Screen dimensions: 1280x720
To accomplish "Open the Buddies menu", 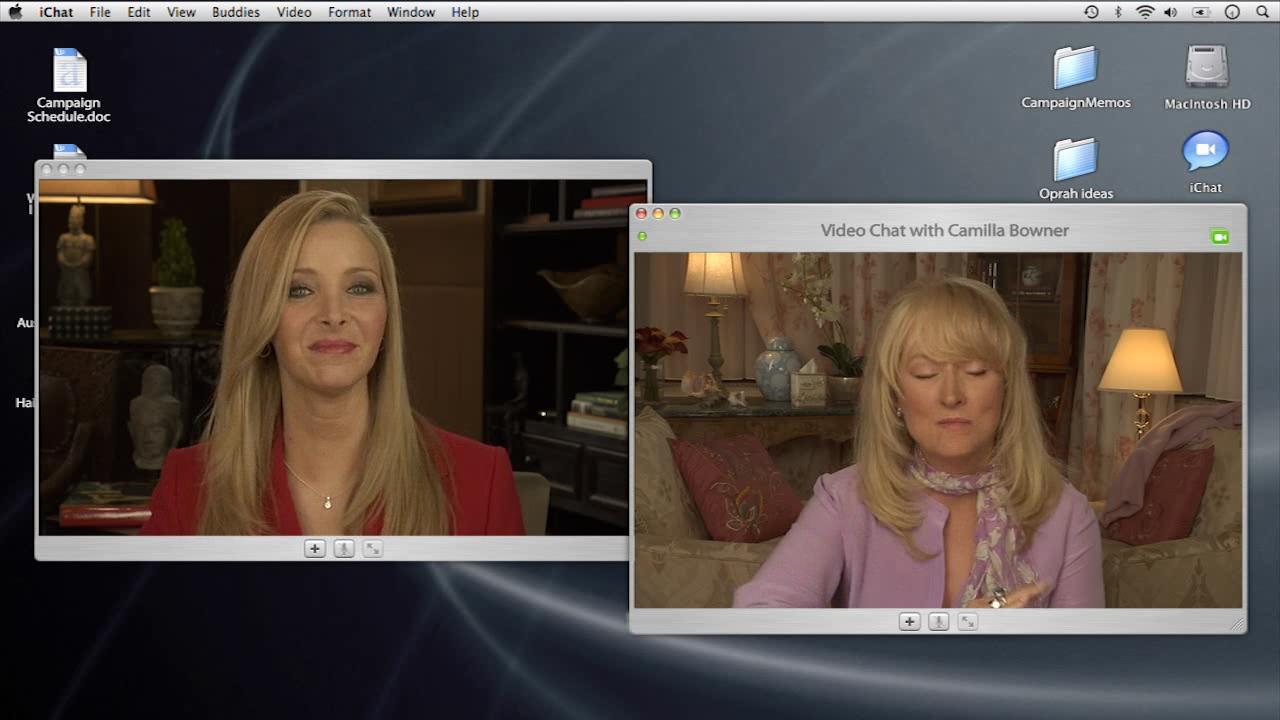I will coord(236,12).
